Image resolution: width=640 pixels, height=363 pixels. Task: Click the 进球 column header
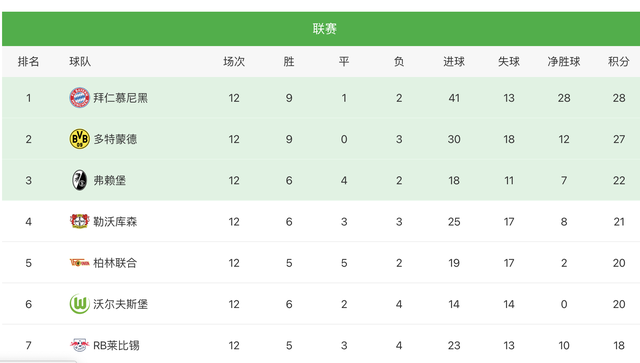[454, 62]
